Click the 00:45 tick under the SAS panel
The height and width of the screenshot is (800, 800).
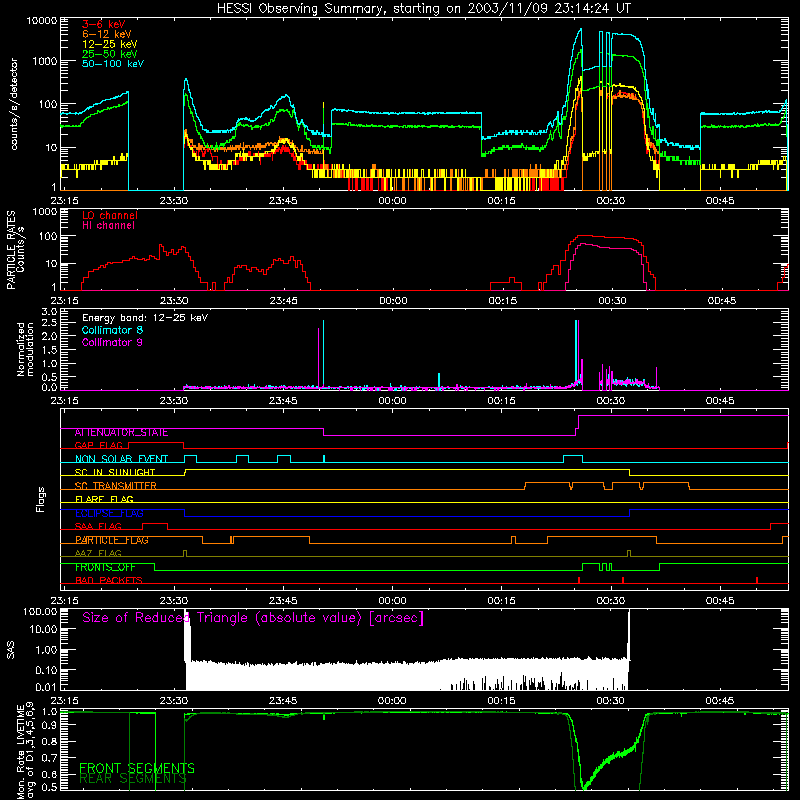pyautogui.click(x=720, y=701)
